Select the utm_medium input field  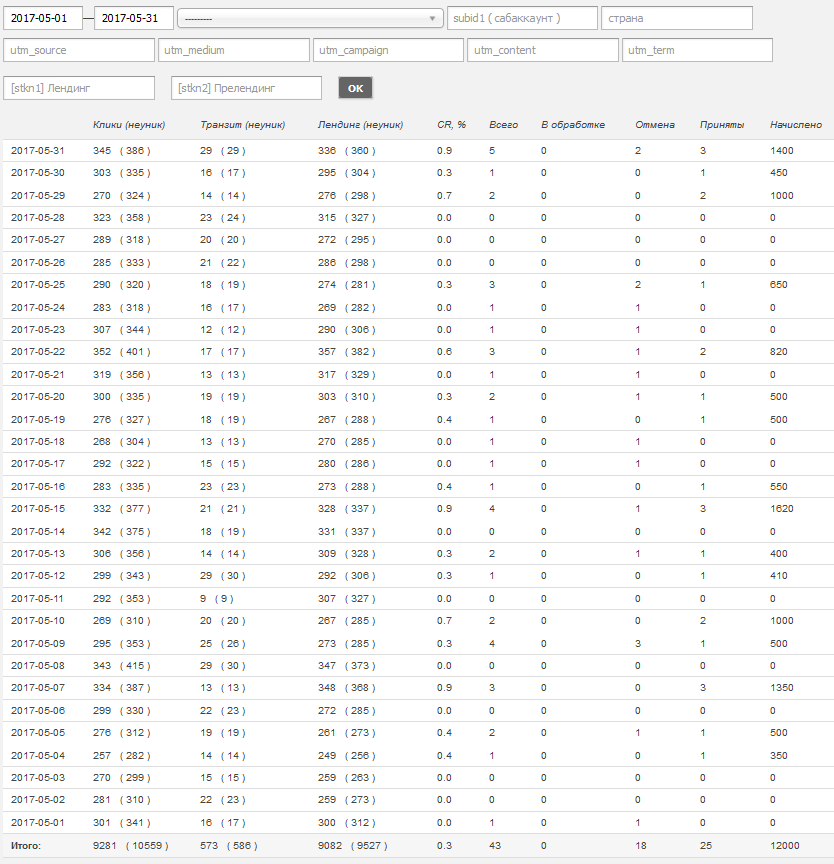pyautogui.click(x=233, y=50)
